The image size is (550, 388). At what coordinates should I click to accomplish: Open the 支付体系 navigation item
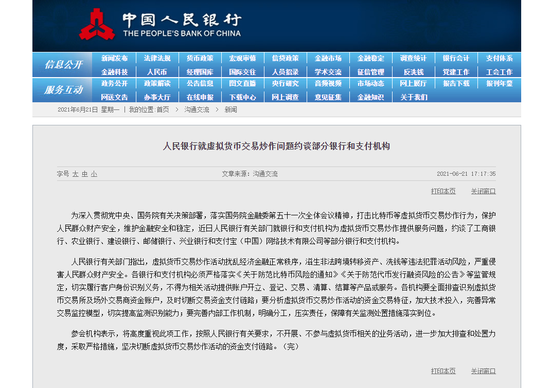(499, 58)
